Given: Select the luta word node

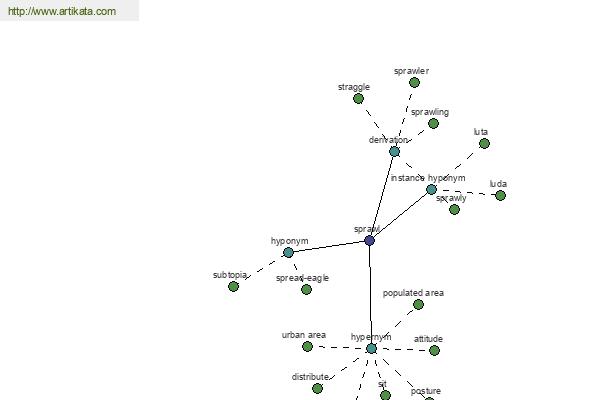Looking at the screenshot, I should (484, 143).
